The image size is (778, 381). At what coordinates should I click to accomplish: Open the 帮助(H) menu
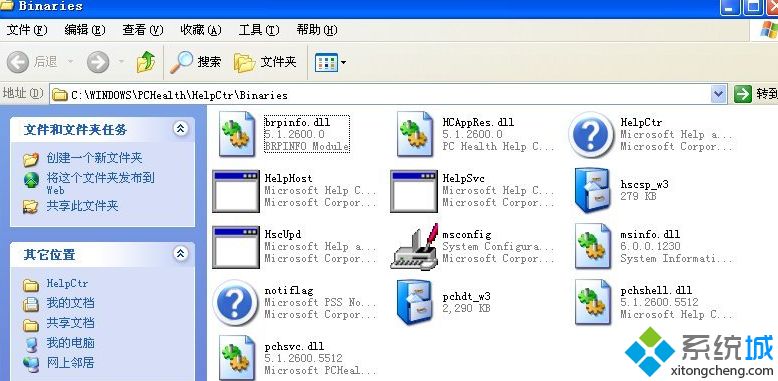(317, 30)
